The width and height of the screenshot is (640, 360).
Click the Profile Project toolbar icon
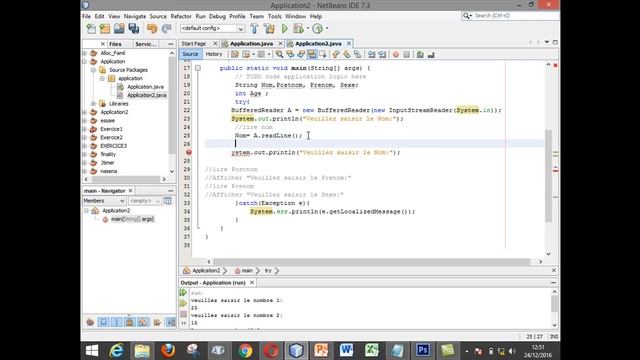coord(317,29)
